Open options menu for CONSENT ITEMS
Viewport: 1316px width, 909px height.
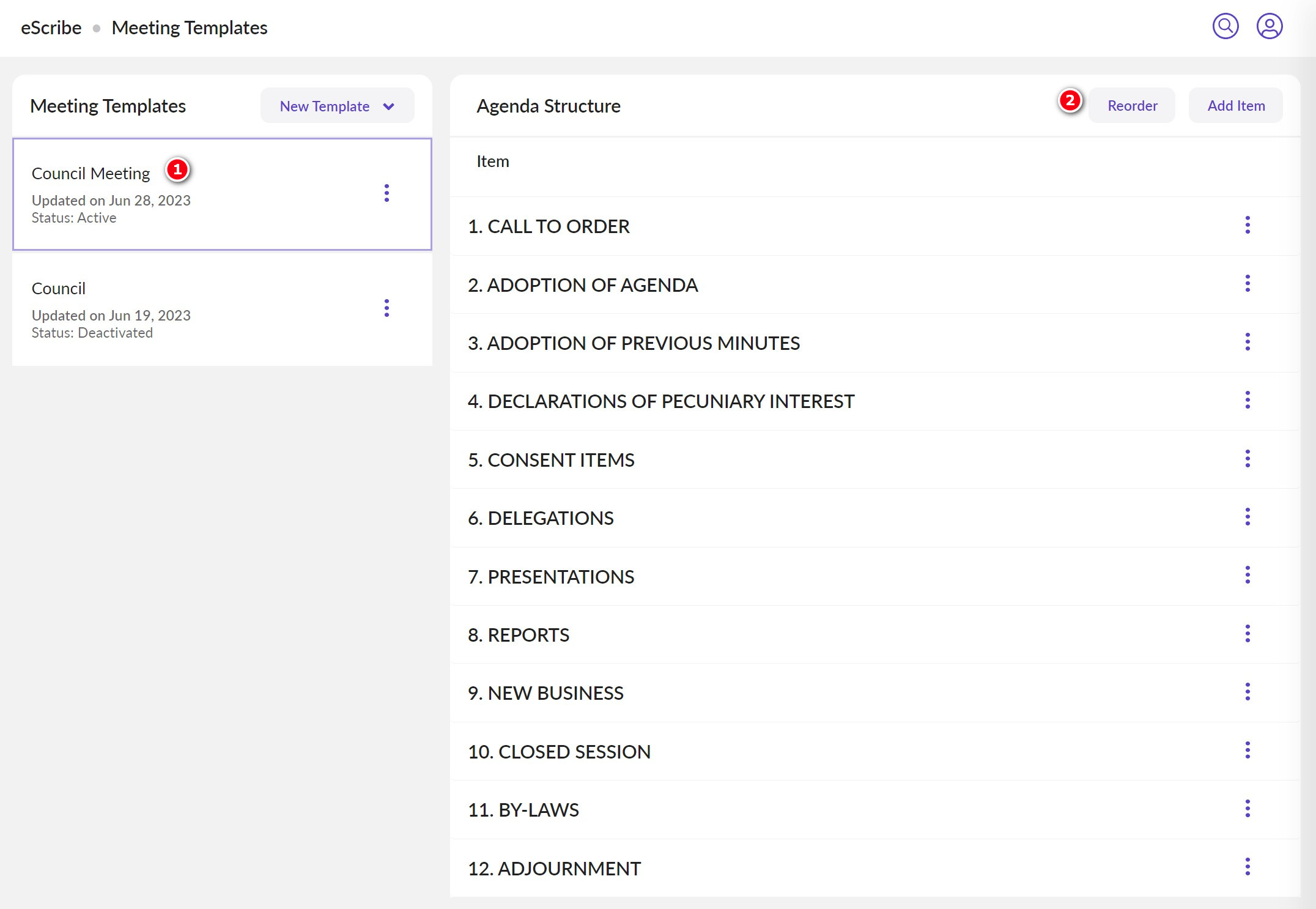[x=1247, y=459]
